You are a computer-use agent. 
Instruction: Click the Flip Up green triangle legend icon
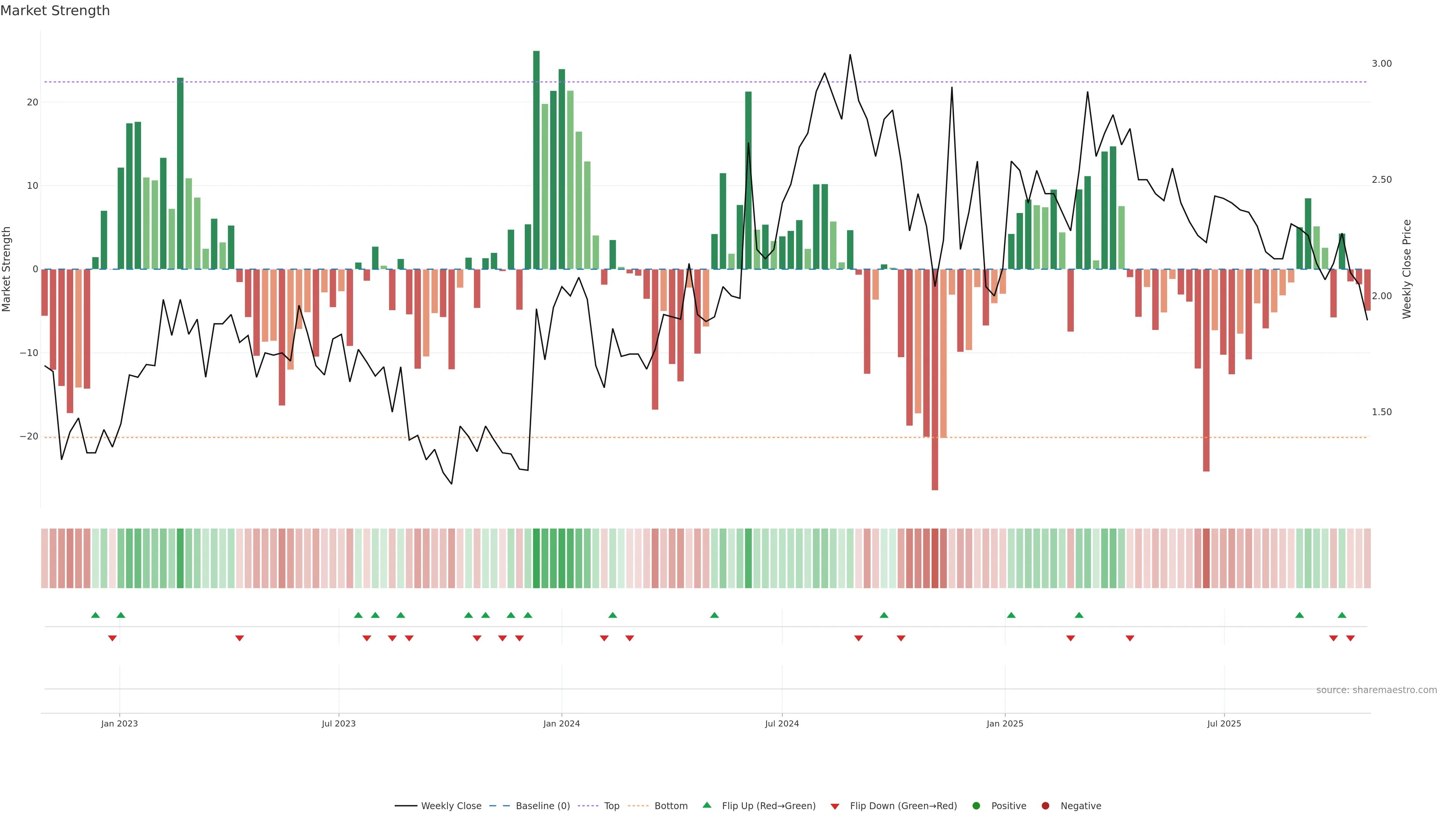point(706,805)
